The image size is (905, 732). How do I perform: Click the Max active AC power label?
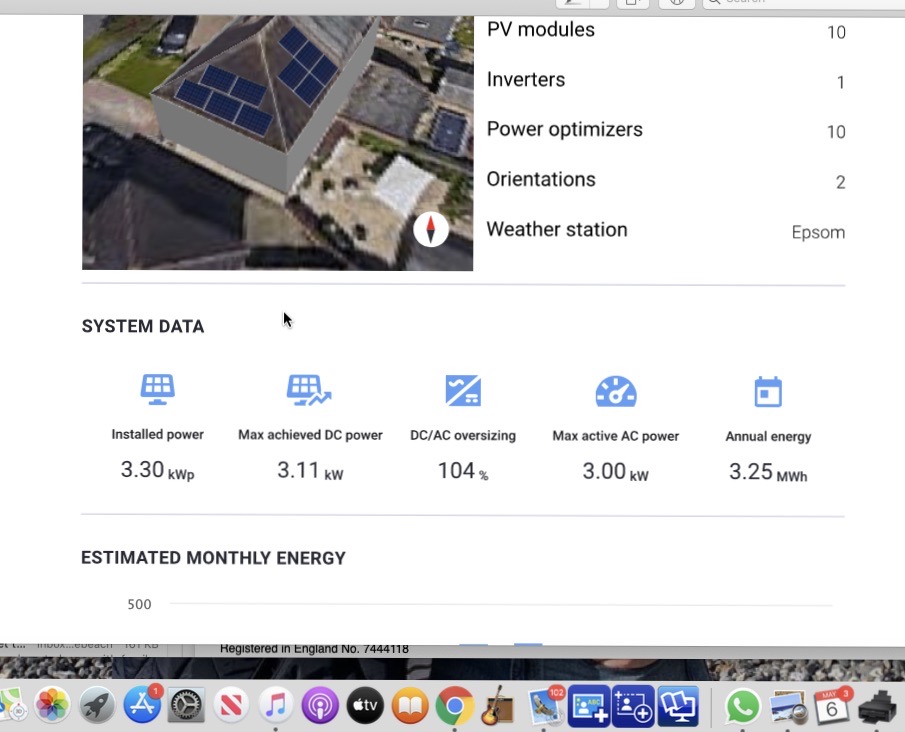(x=616, y=436)
